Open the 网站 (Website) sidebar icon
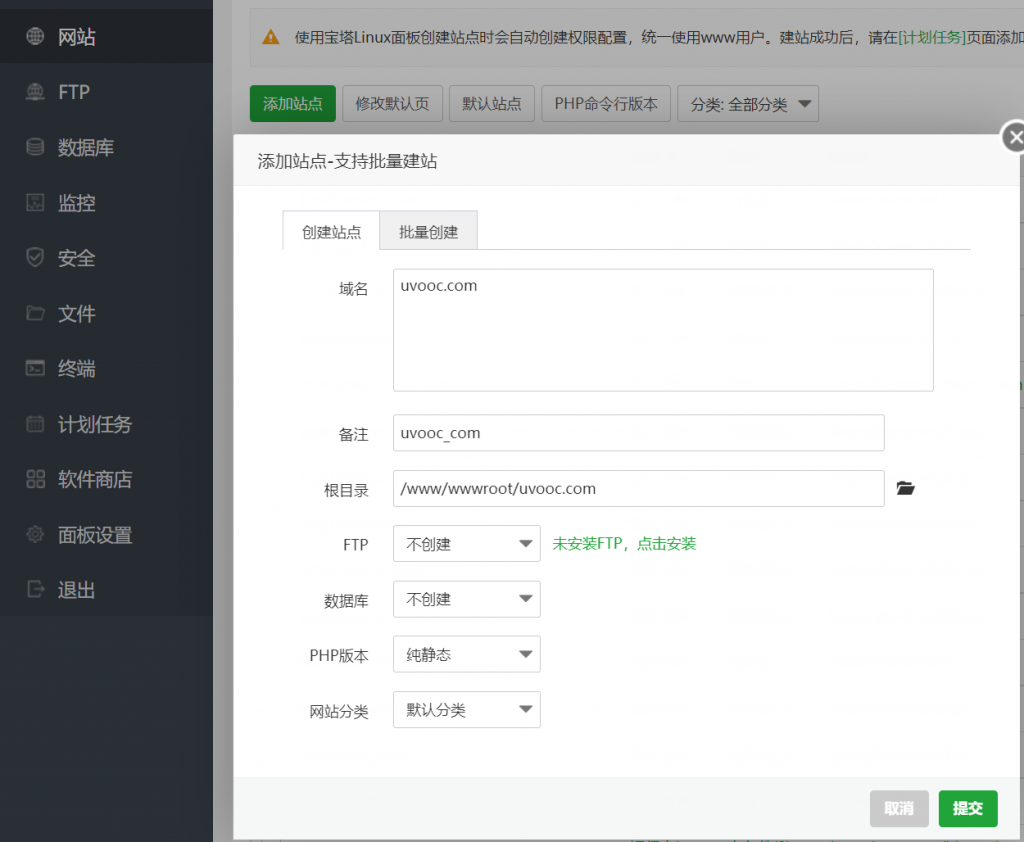The width and height of the screenshot is (1024, 842). coord(36,34)
